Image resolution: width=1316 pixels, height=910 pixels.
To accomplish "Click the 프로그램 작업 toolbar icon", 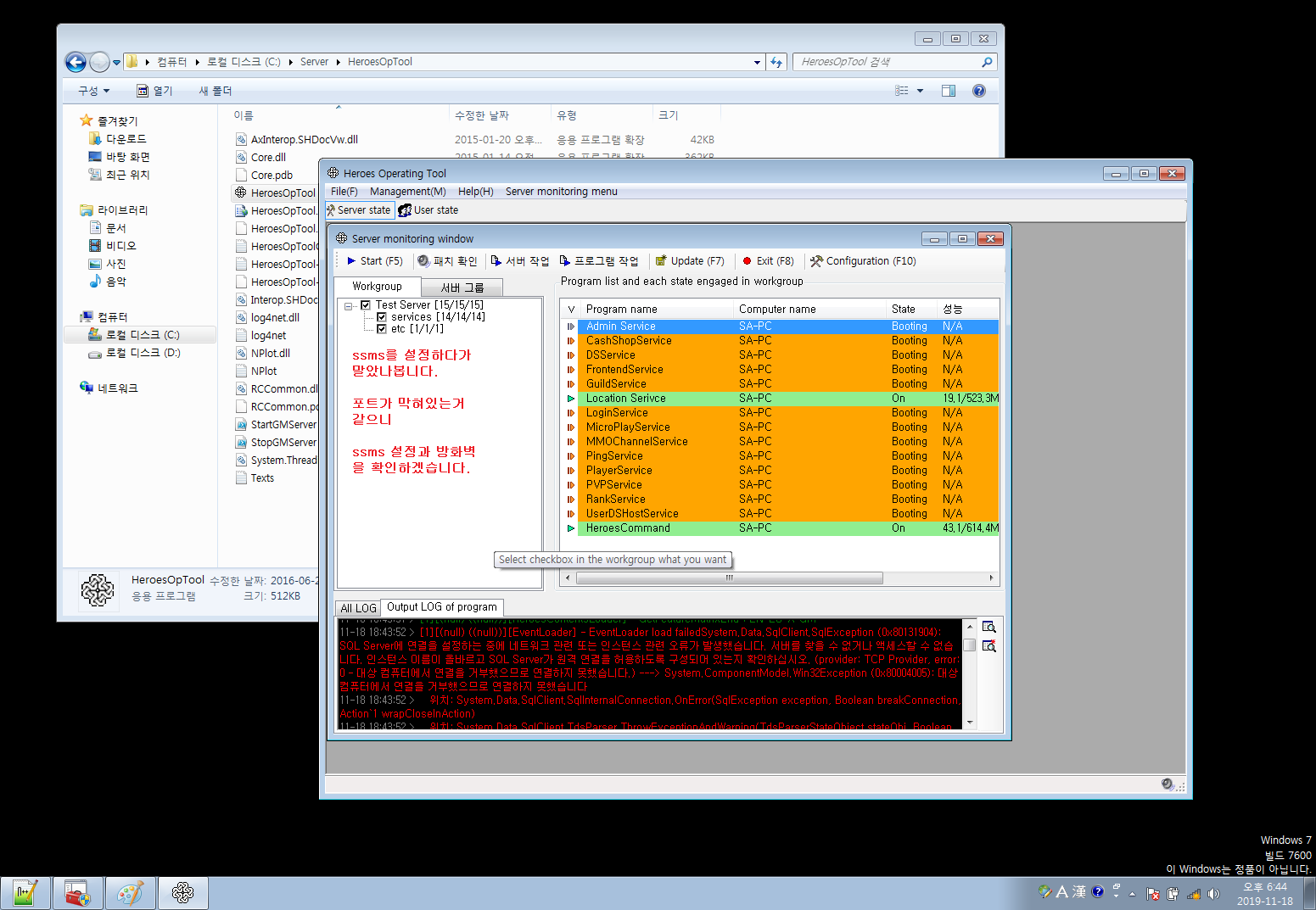I will [564, 261].
